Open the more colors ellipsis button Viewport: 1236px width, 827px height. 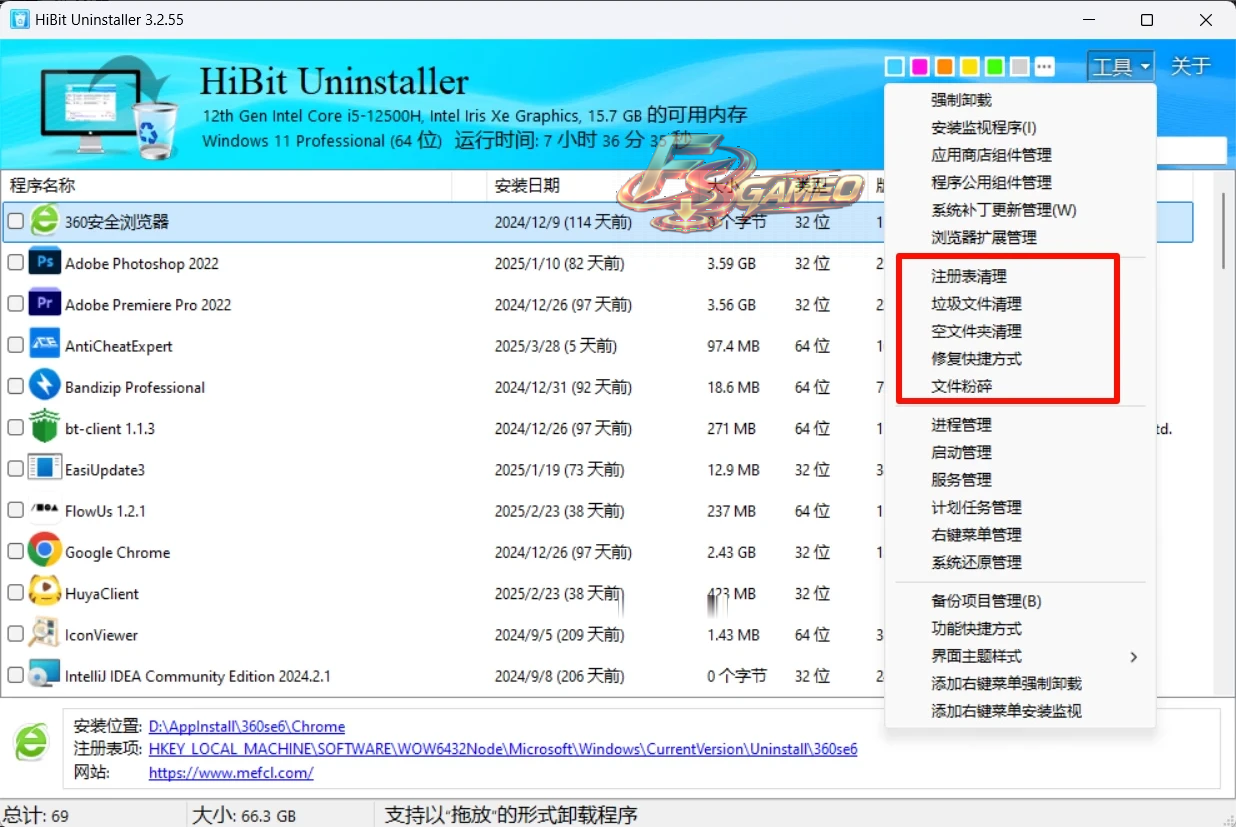pyautogui.click(x=1044, y=67)
